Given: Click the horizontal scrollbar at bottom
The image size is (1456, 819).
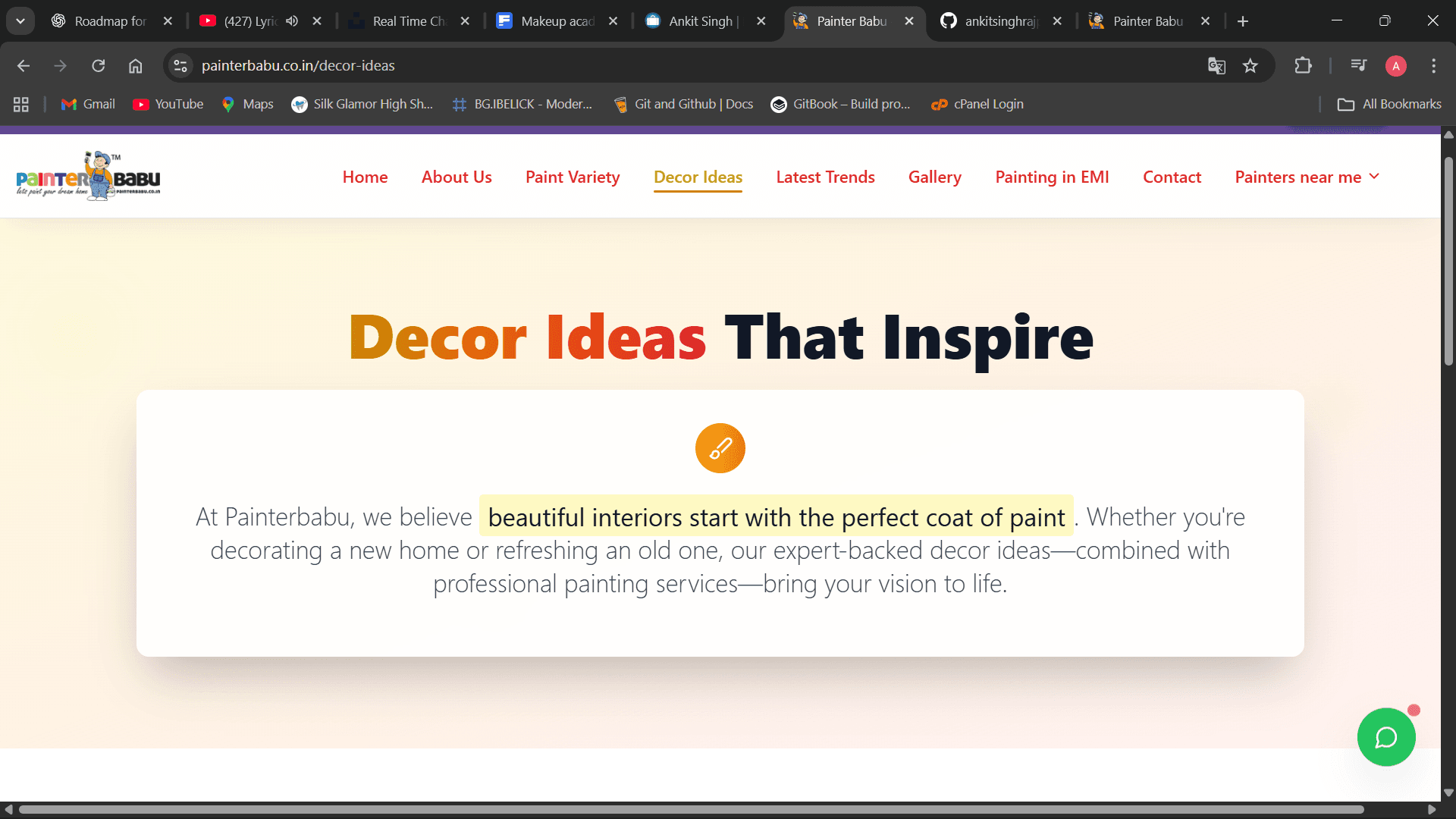Looking at the screenshot, I should (x=690, y=809).
